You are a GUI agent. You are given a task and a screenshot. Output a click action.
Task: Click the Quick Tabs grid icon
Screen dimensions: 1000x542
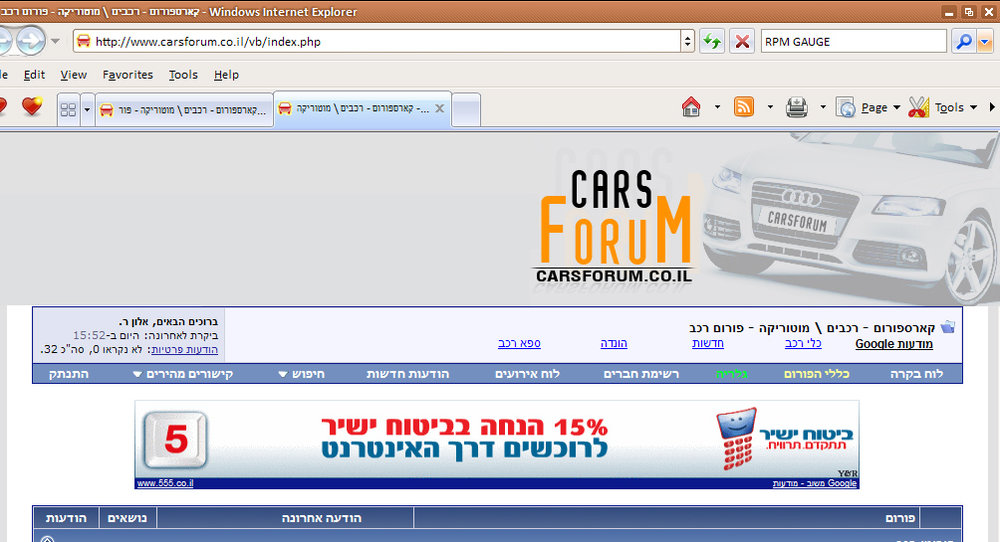68,110
